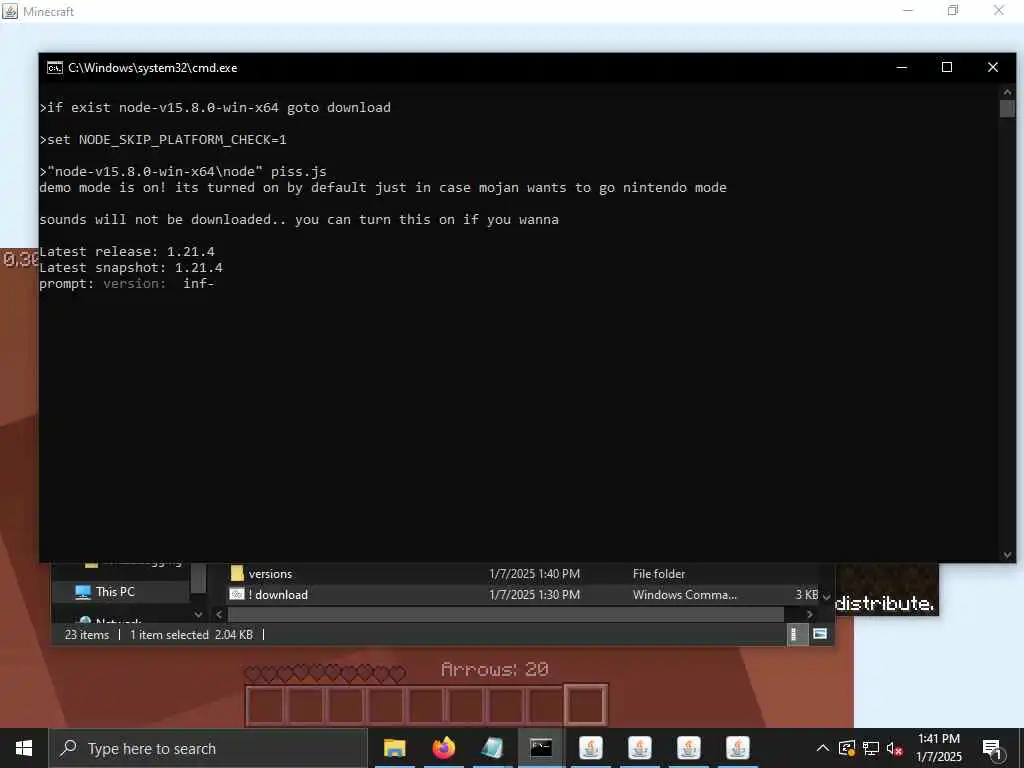Click the Java icon next to Command Prompt
Image resolution: width=1024 pixels, height=768 pixels.
point(590,748)
